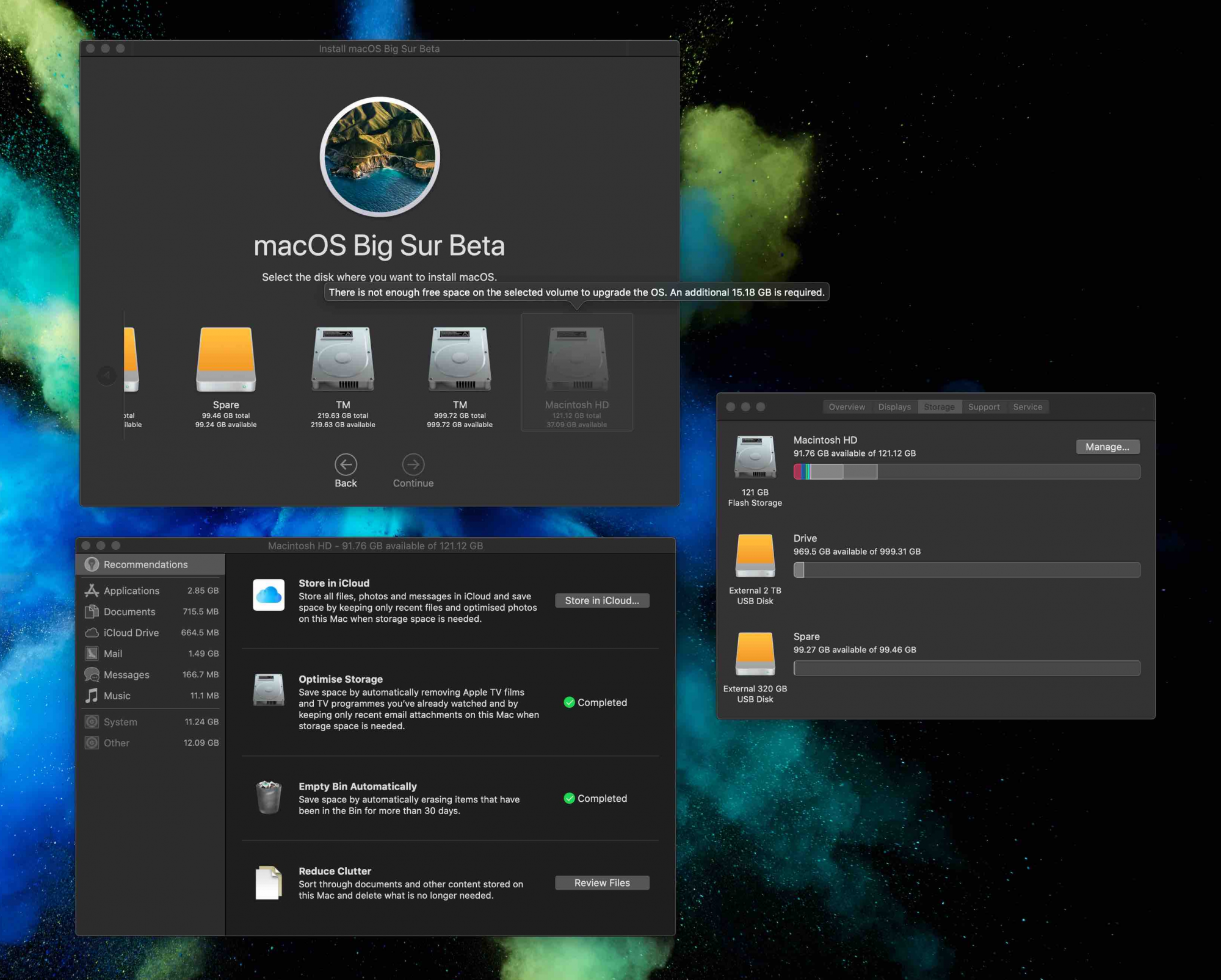Image resolution: width=1221 pixels, height=980 pixels.
Task: Click the not enough free space tooltip
Action: click(x=576, y=292)
